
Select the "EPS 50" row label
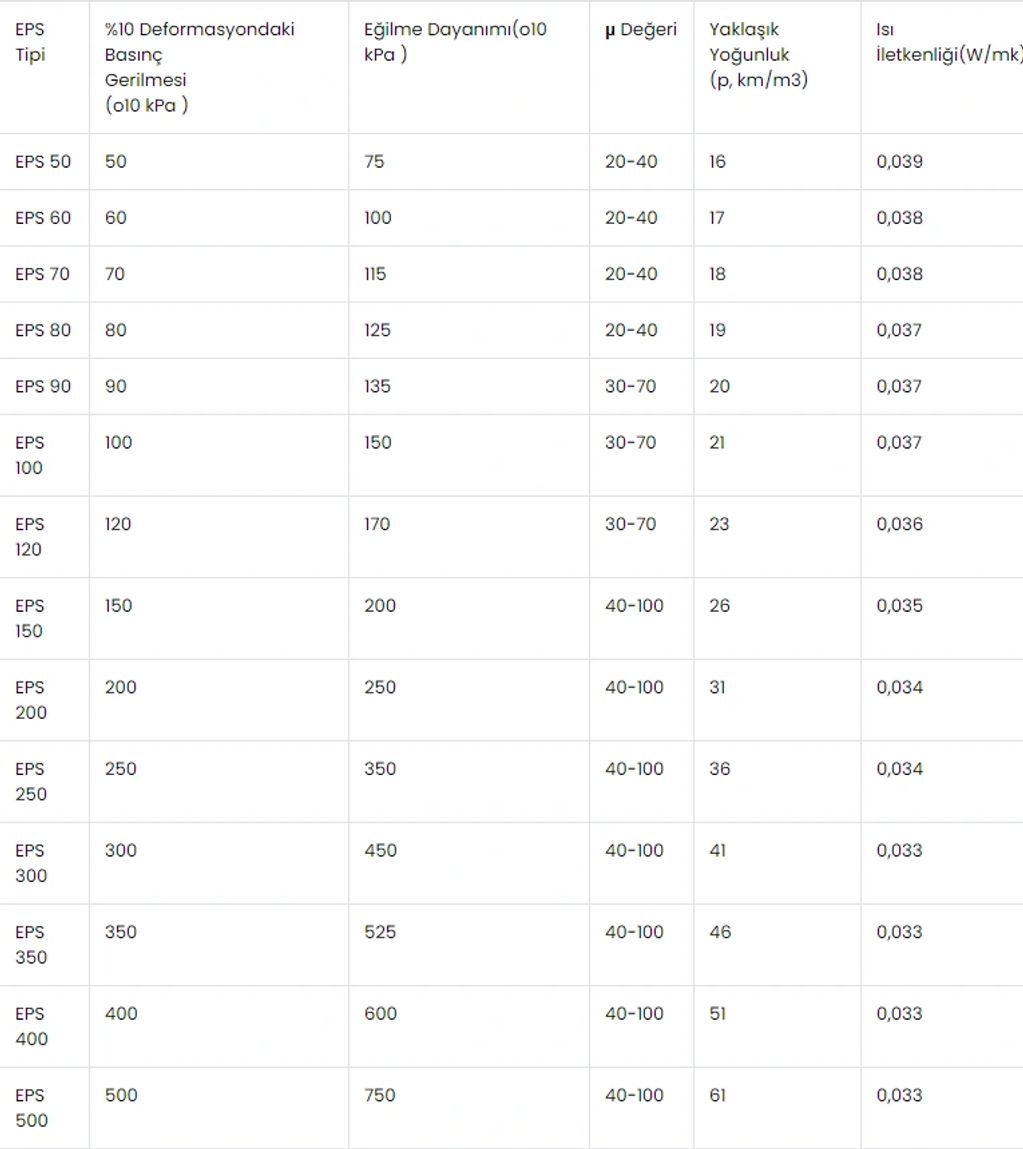43,162
